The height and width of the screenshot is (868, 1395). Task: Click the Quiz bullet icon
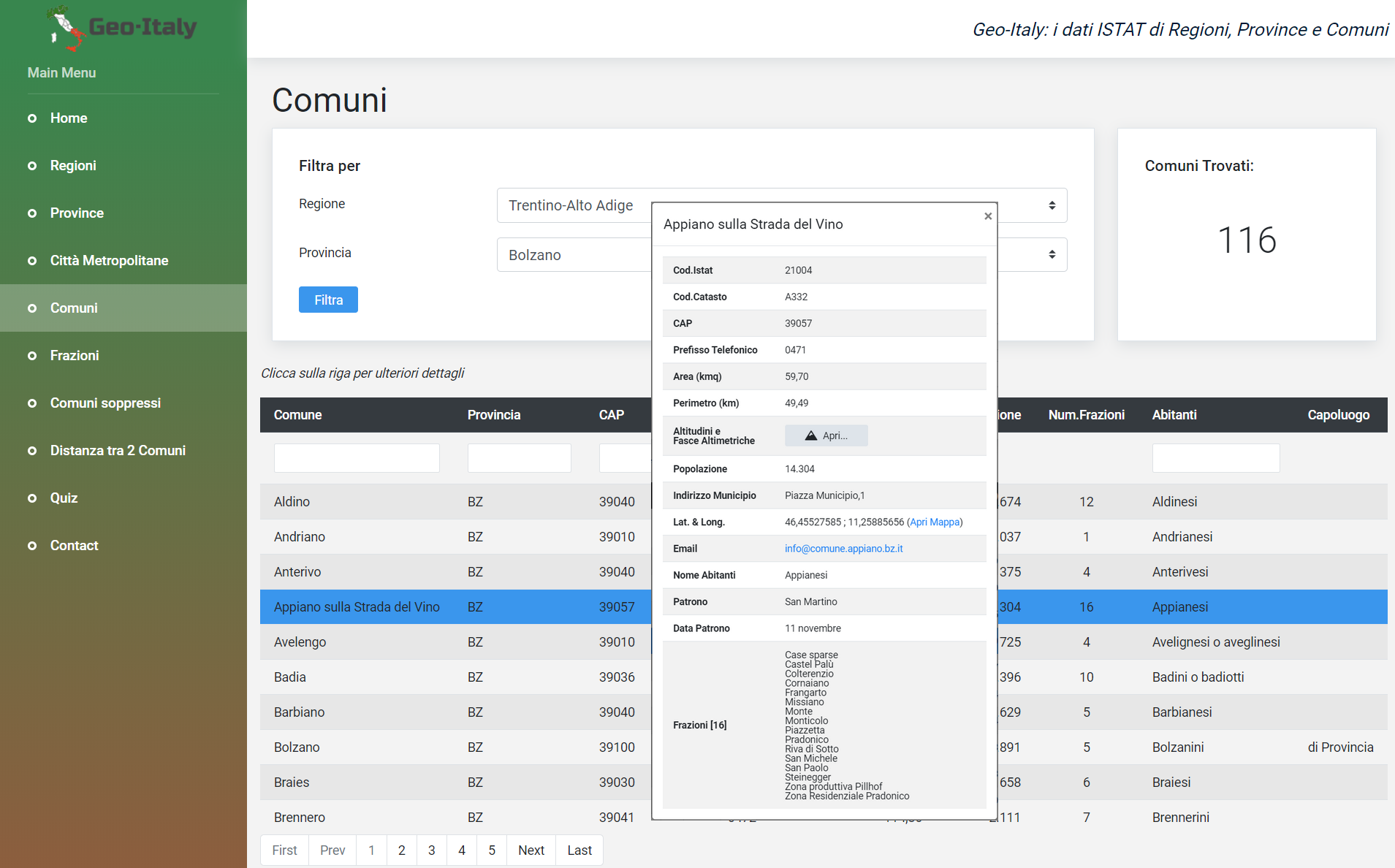[32, 498]
